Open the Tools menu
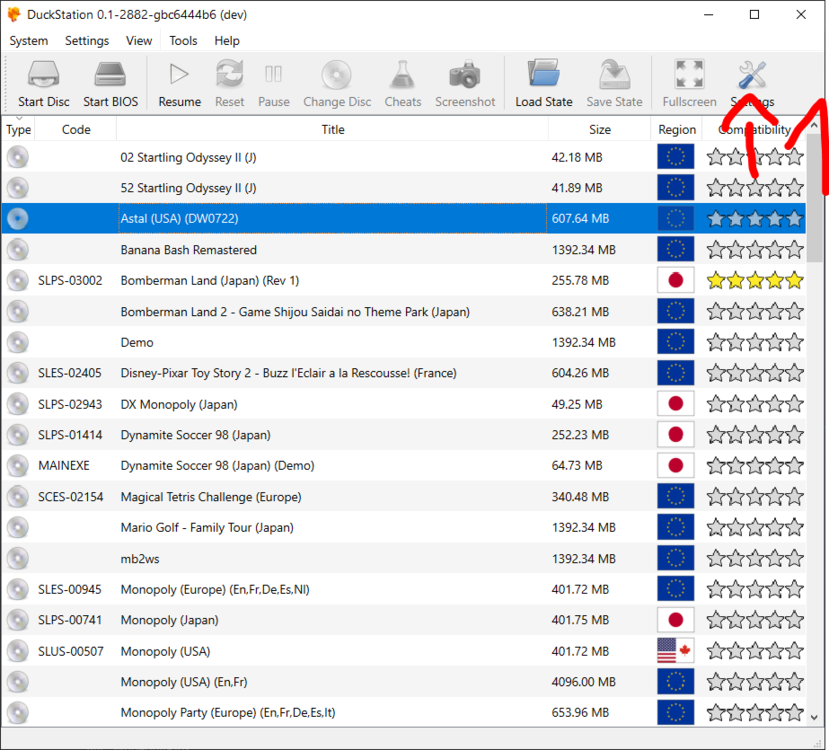The image size is (829, 750). [183, 41]
